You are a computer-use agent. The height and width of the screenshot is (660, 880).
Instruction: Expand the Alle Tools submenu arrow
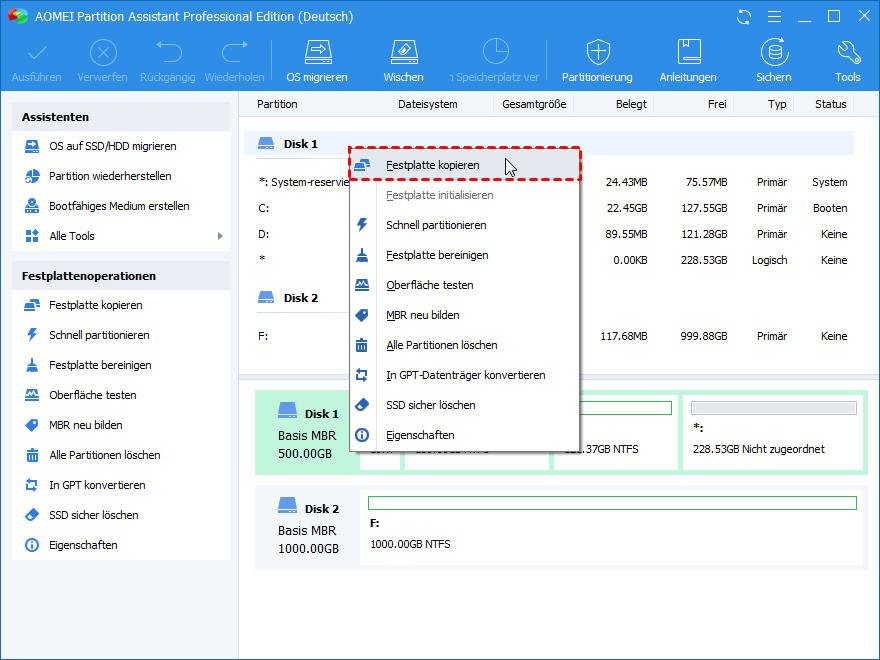(220, 236)
